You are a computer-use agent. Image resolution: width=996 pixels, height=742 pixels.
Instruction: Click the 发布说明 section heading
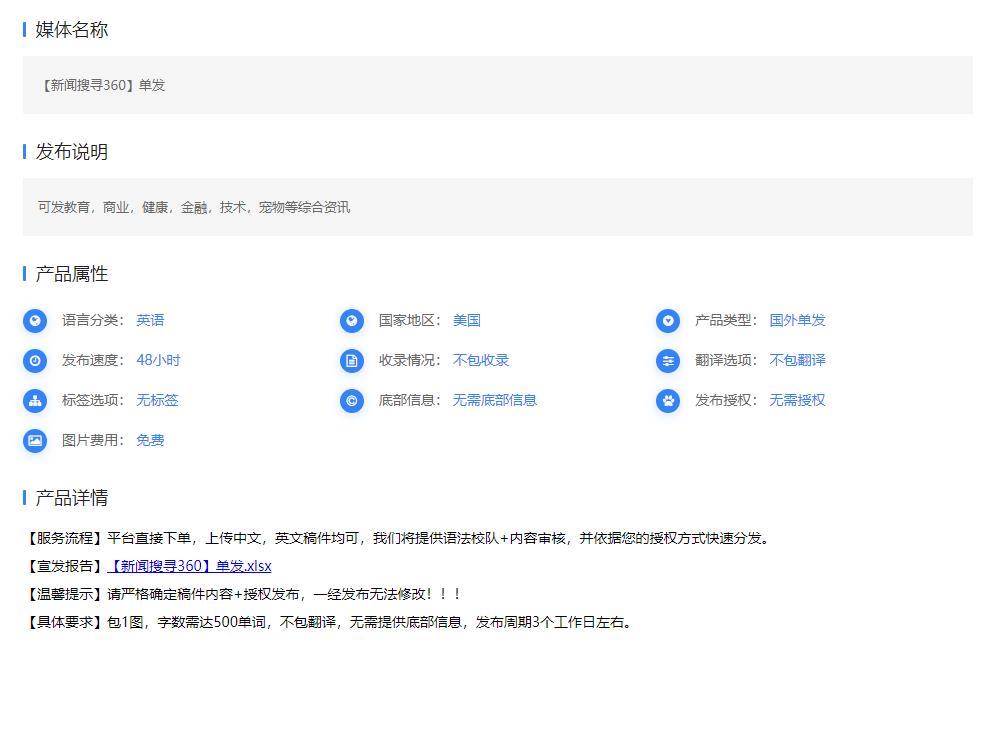coord(71,152)
